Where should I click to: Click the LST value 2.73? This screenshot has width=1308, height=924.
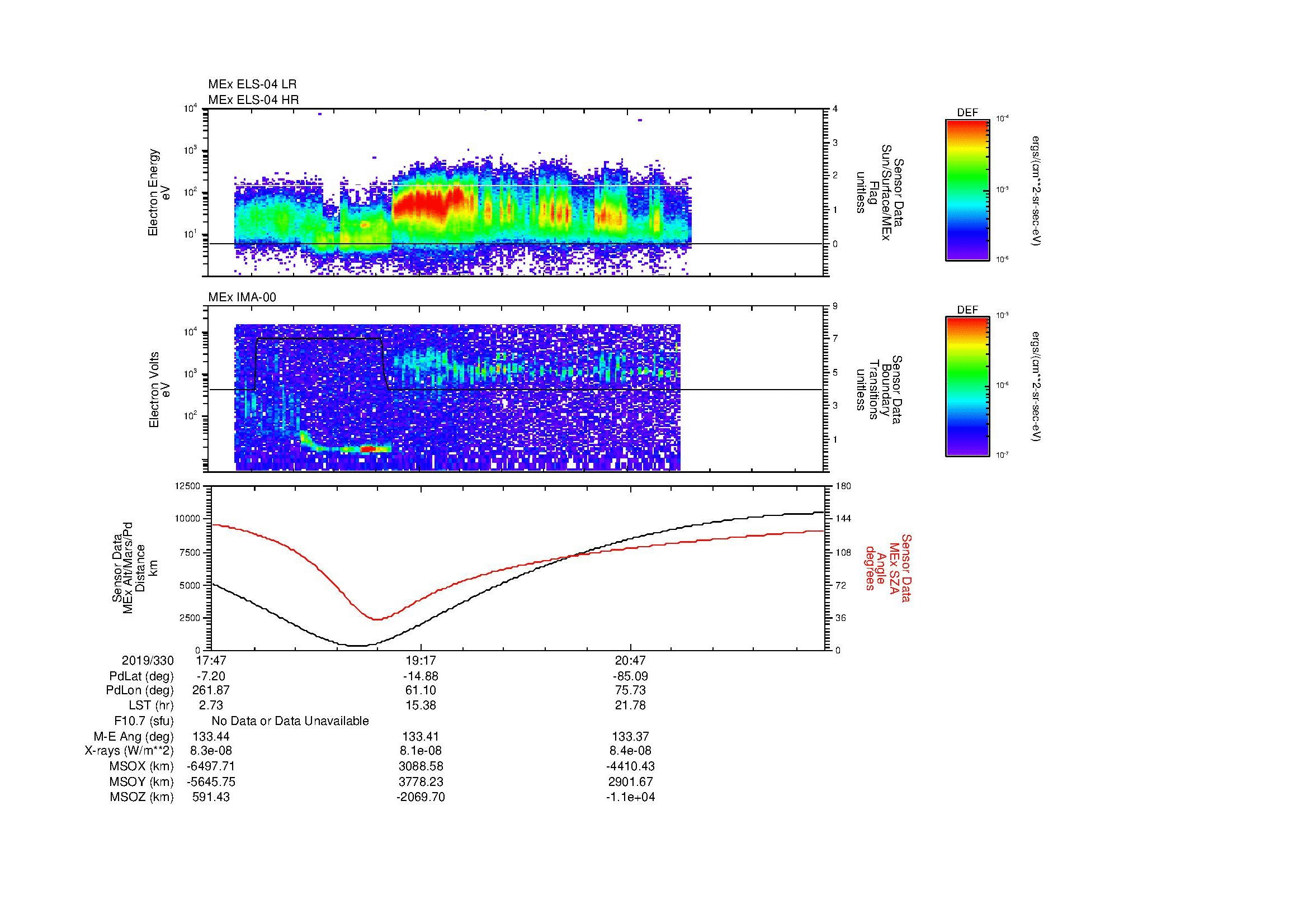click(x=211, y=705)
